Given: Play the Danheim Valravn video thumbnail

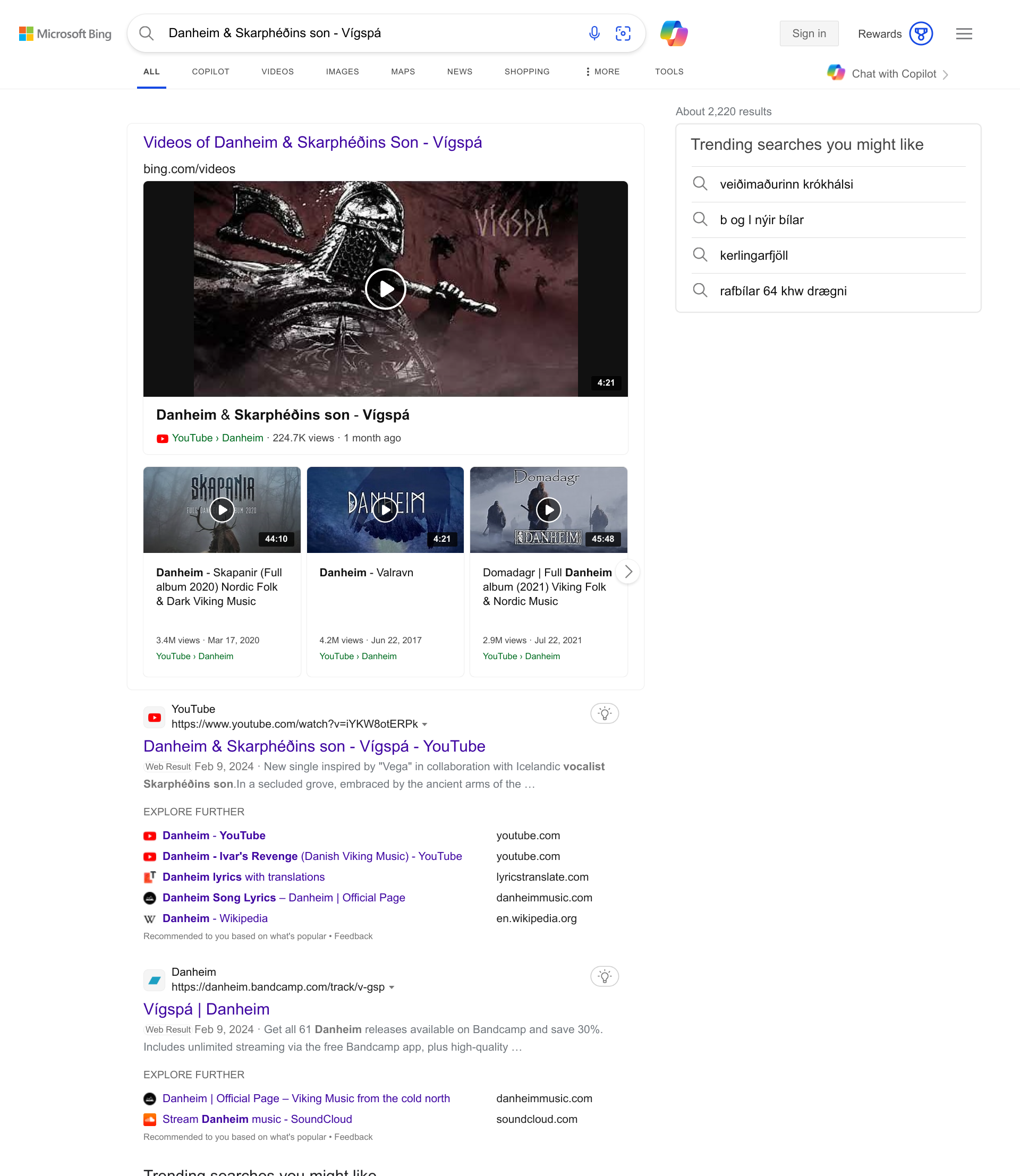Looking at the screenshot, I should (385, 510).
